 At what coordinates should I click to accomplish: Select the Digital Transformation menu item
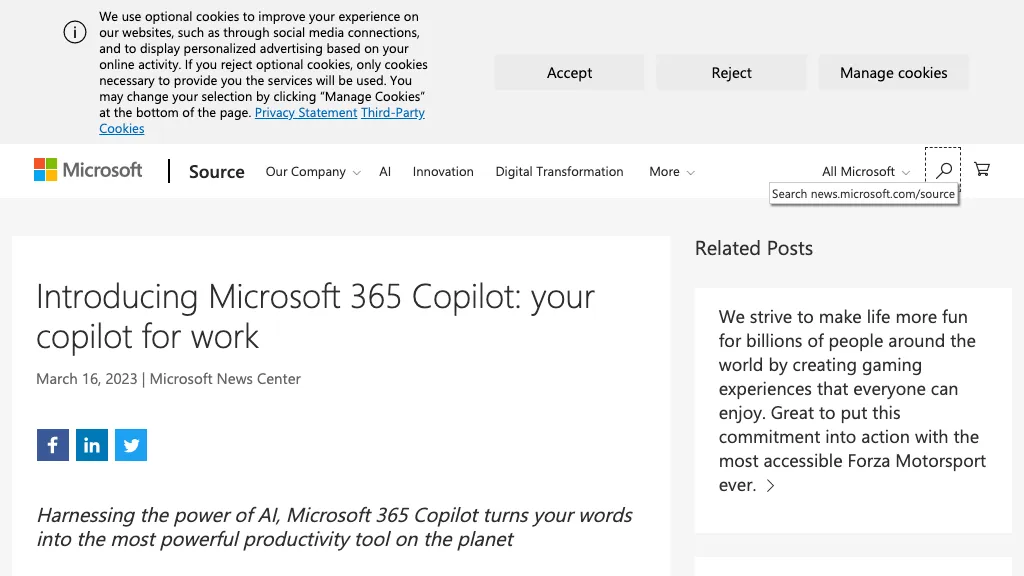pos(559,171)
